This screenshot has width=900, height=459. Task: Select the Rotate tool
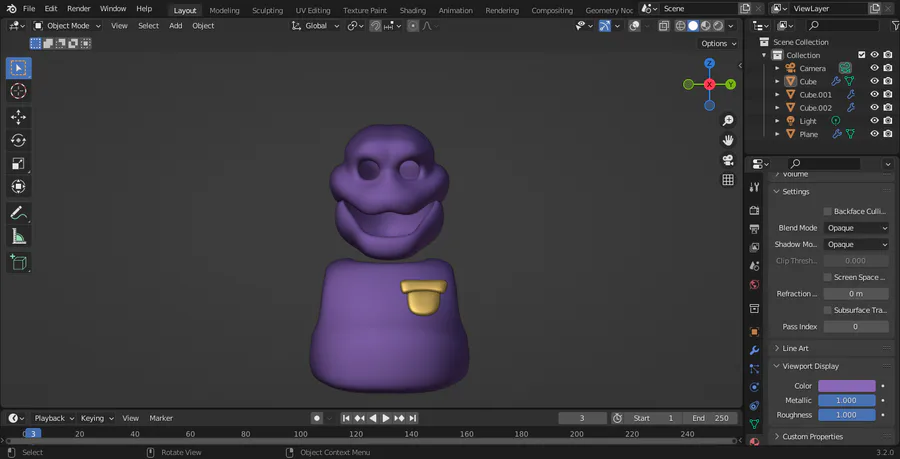(18, 141)
